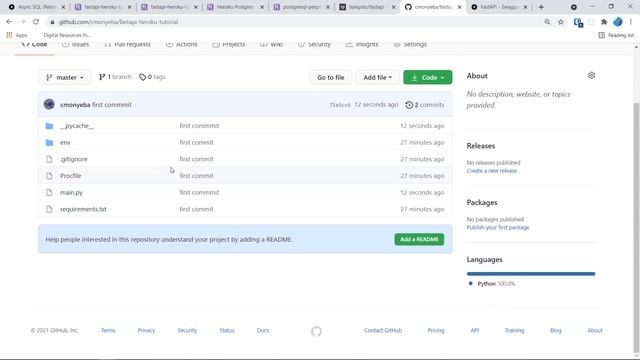Click Go to file button
Viewport: 640px width, 360px height.
pos(331,77)
